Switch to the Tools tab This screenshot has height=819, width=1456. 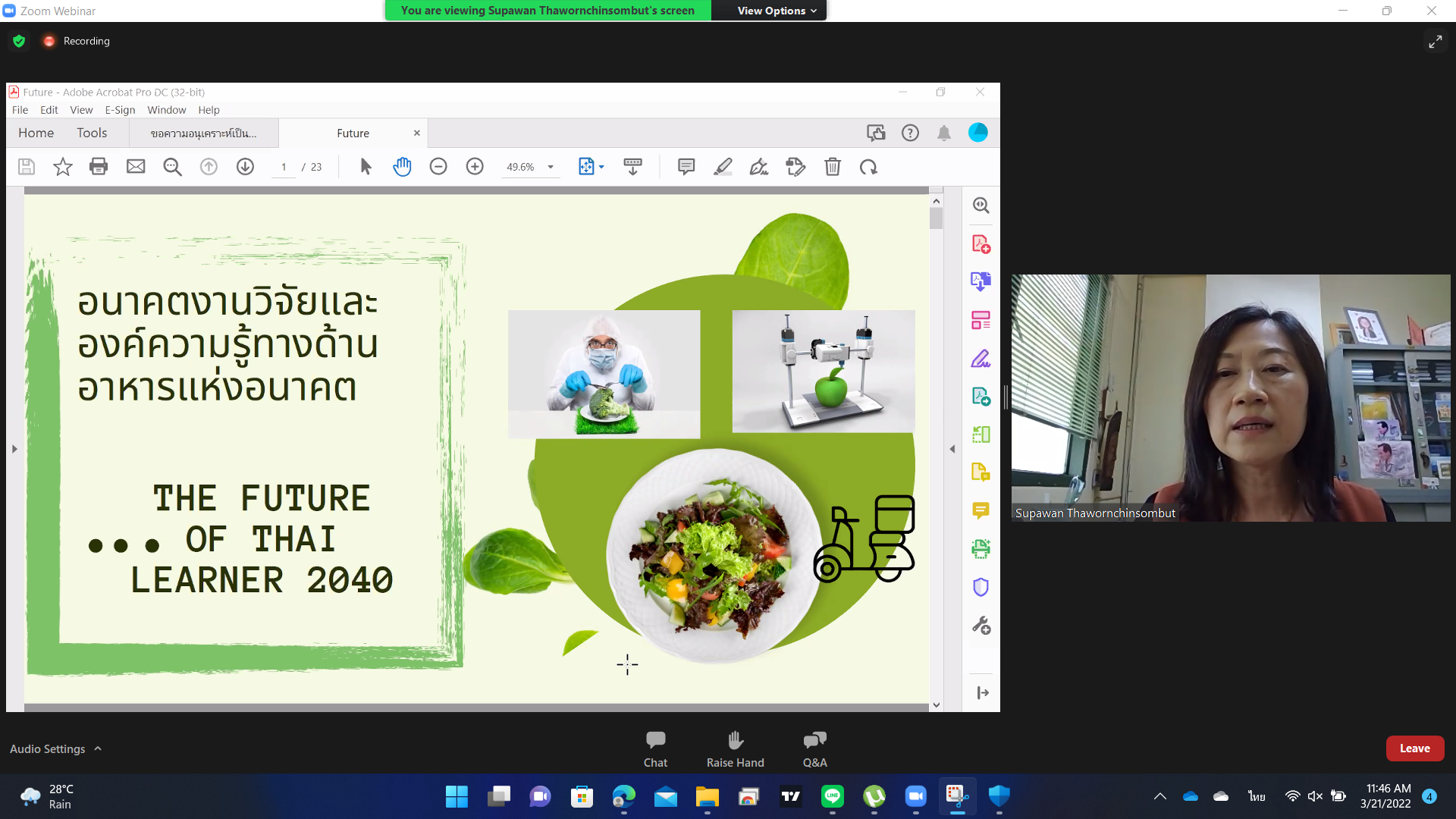tap(92, 133)
